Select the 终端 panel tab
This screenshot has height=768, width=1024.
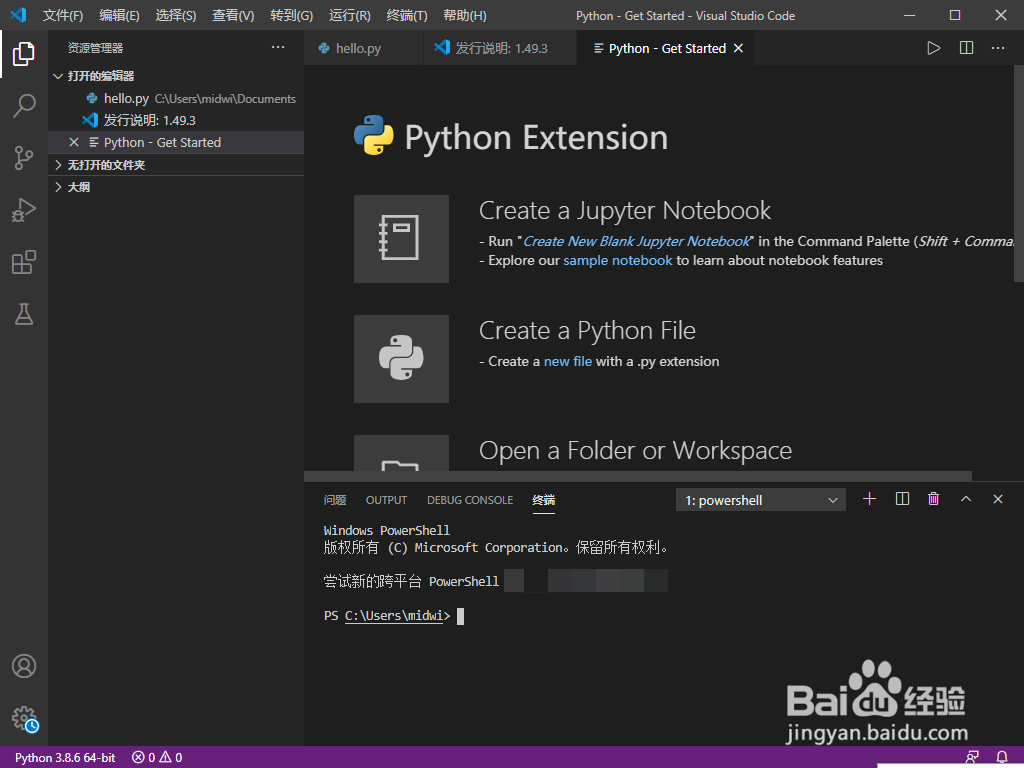click(543, 500)
